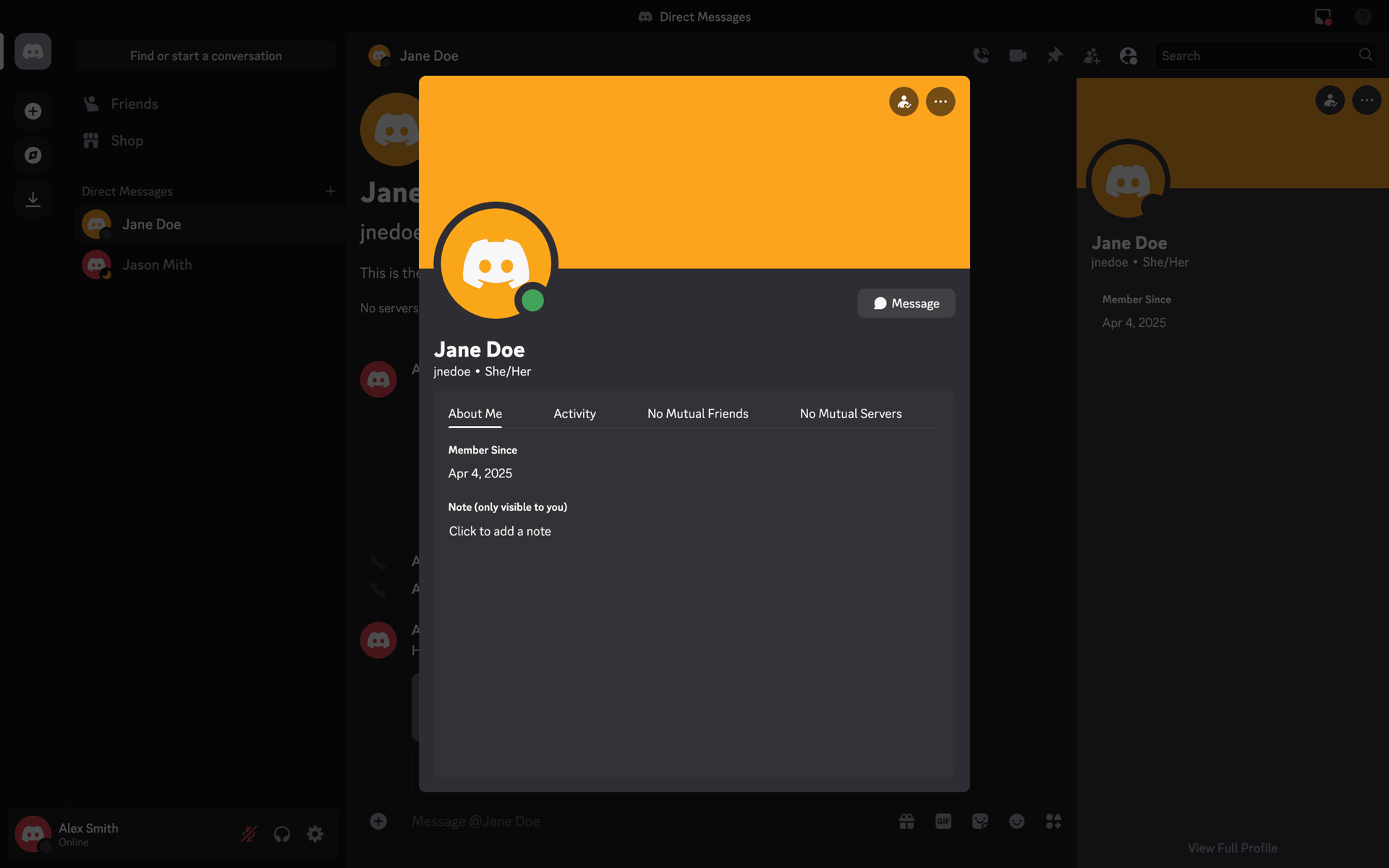This screenshot has width=1389, height=868.
Task: Open Discover servers compass icon
Action: [33, 155]
